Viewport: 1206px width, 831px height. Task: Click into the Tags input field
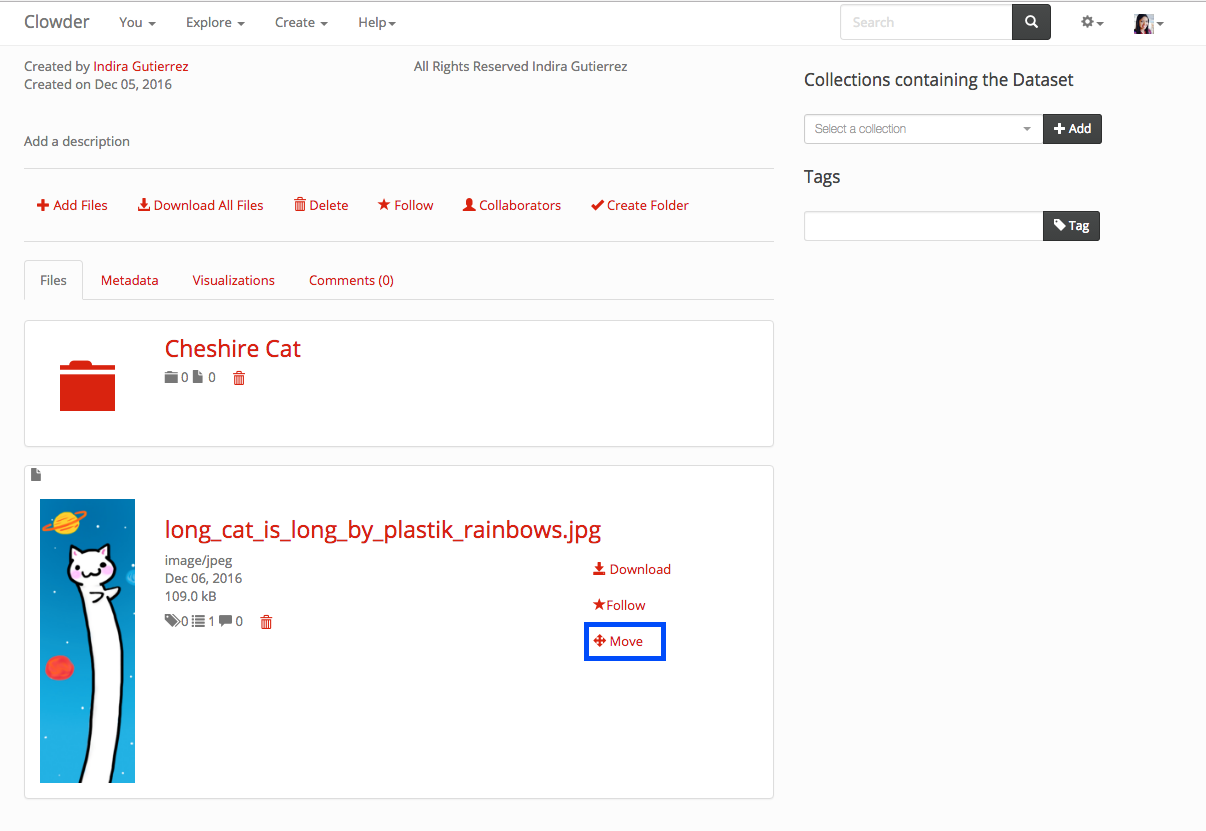point(923,226)
